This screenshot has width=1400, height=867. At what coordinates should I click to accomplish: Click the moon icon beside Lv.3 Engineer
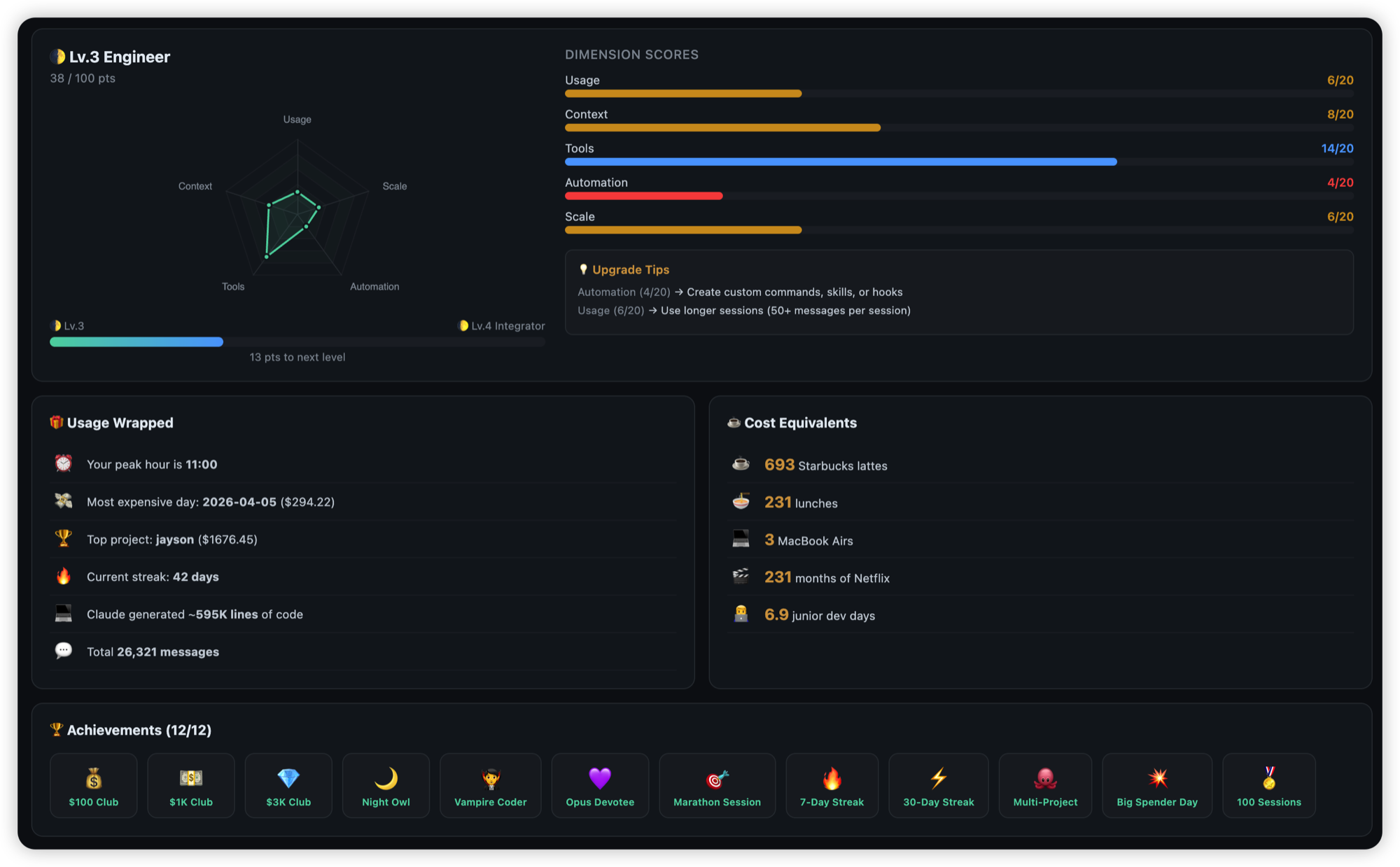[57, 57]
